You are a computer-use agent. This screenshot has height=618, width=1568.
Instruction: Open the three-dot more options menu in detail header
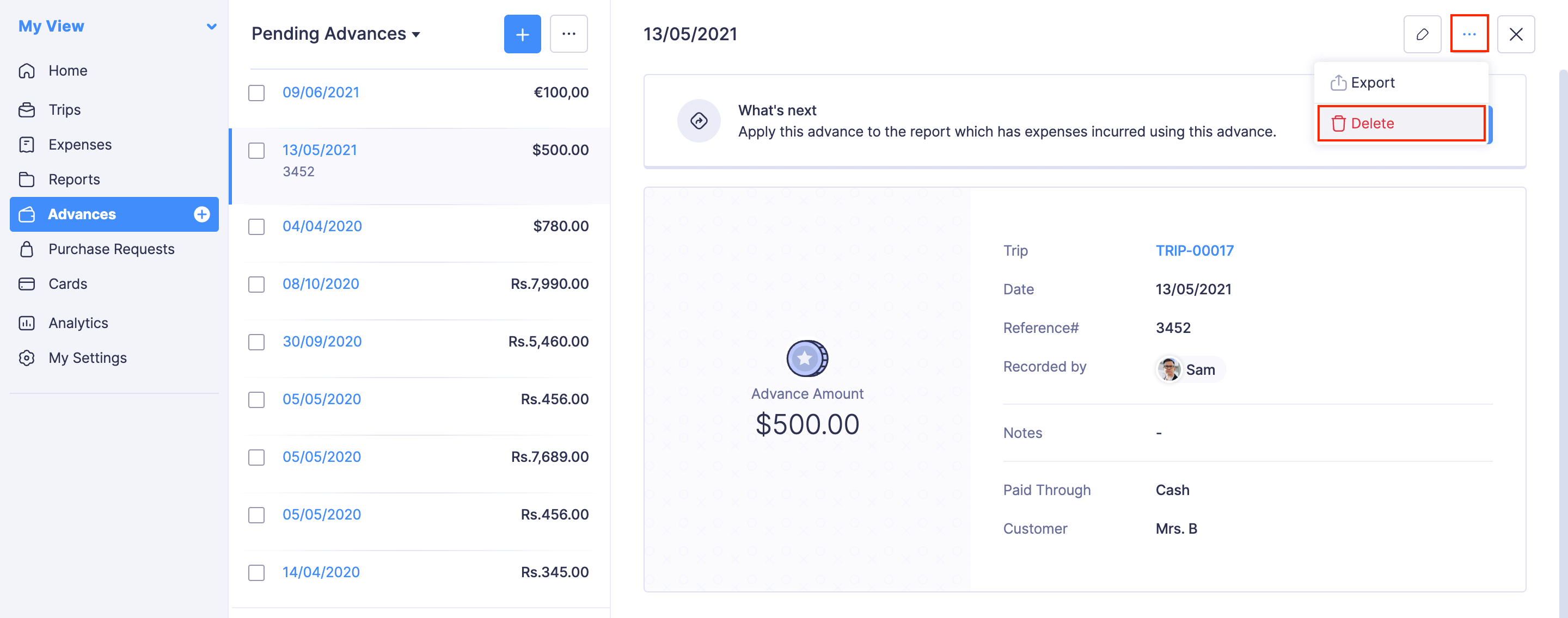(1469, 34)
